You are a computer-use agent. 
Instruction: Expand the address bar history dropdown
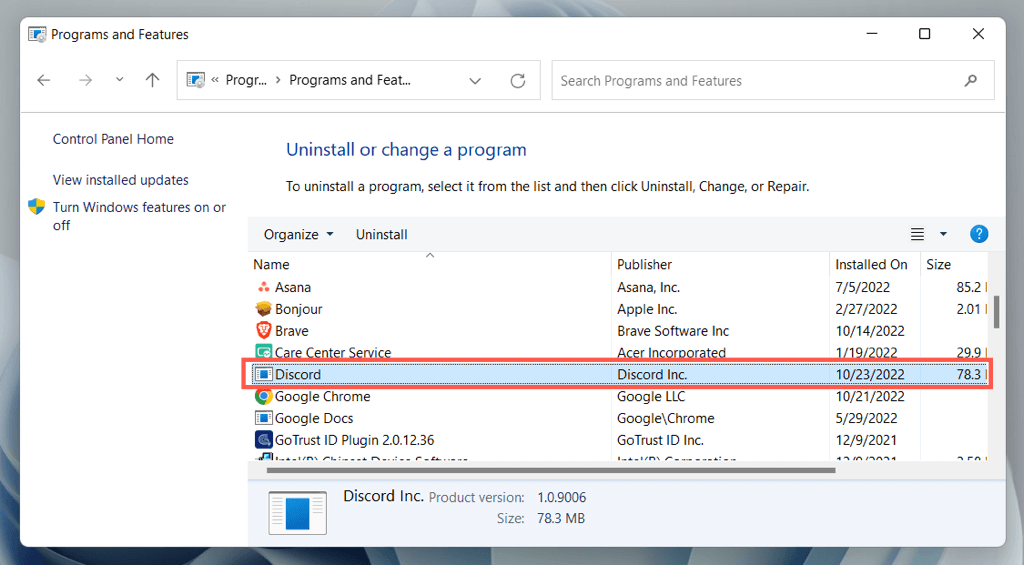click(475, 81)
